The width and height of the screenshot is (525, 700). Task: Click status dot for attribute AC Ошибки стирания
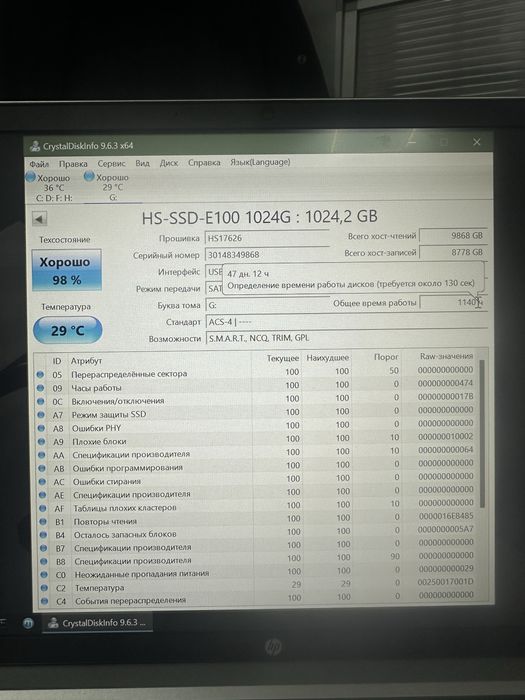[x=42, y=482]
